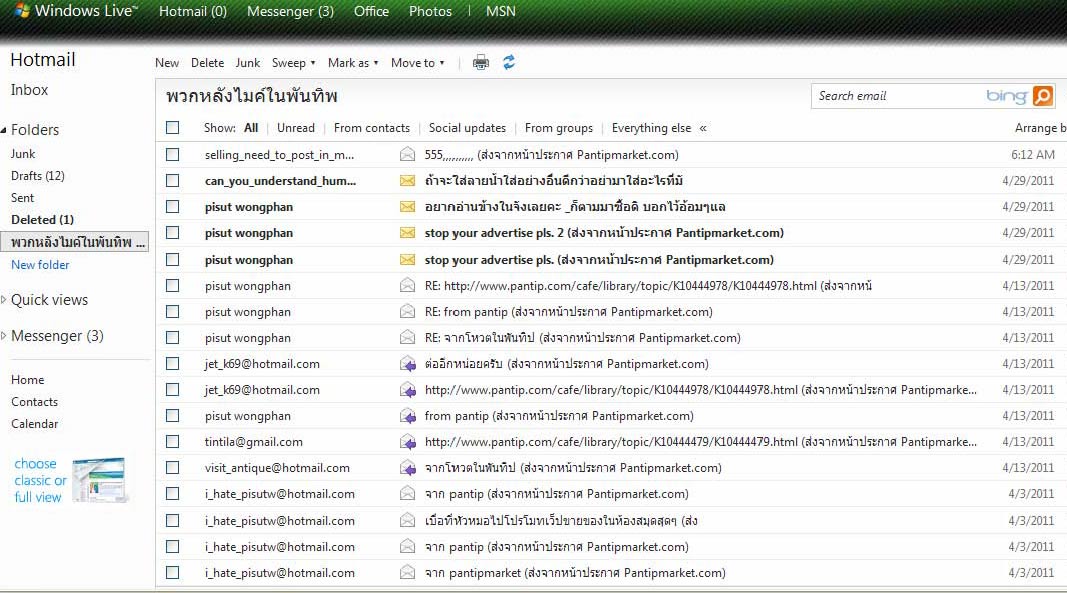Image resolution: width=1067 pixels, height=593 pixels.
Task: Click unread envelope icon of 'stop your advertise pls. 2'
Action: click(x=407, y=233)
